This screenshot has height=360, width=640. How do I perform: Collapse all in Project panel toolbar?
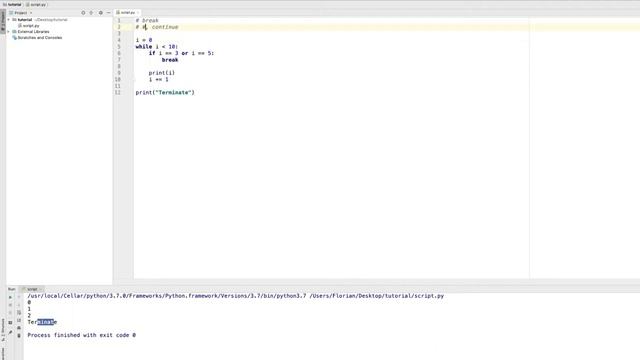pyautogui.click(x=91, y=13)
